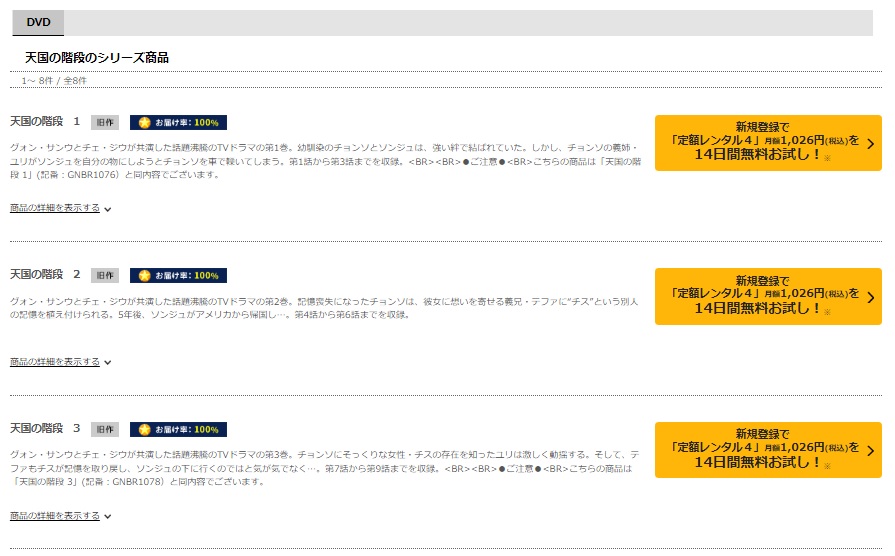Expand 商品の詳細を表示する for 天国の階段 2
Image resolution: width=895 pixels, height=556 pixels.
(61, 362)
